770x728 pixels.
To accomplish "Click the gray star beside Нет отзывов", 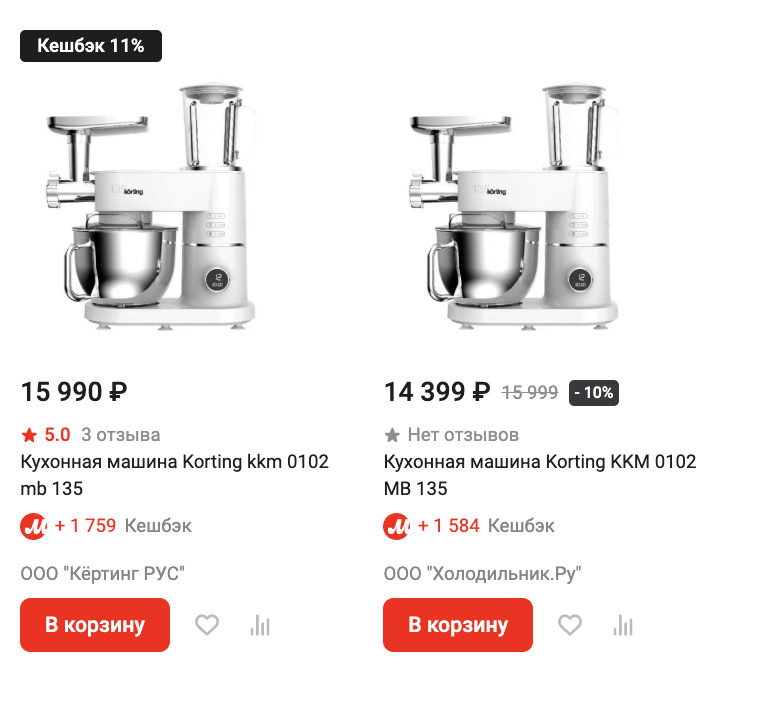I will (392, 435).
